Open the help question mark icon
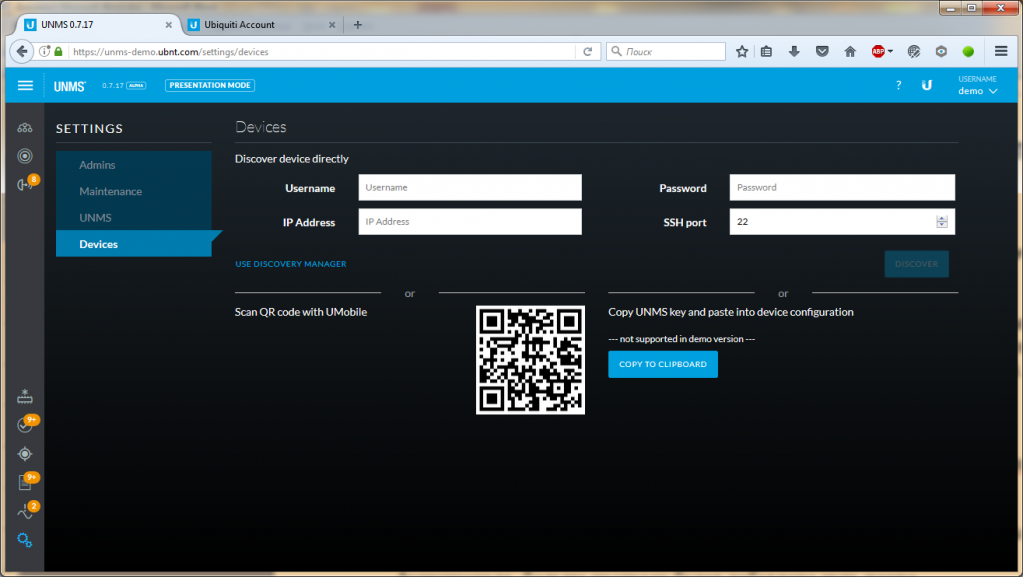1023x577 pixels. (898, 86)
